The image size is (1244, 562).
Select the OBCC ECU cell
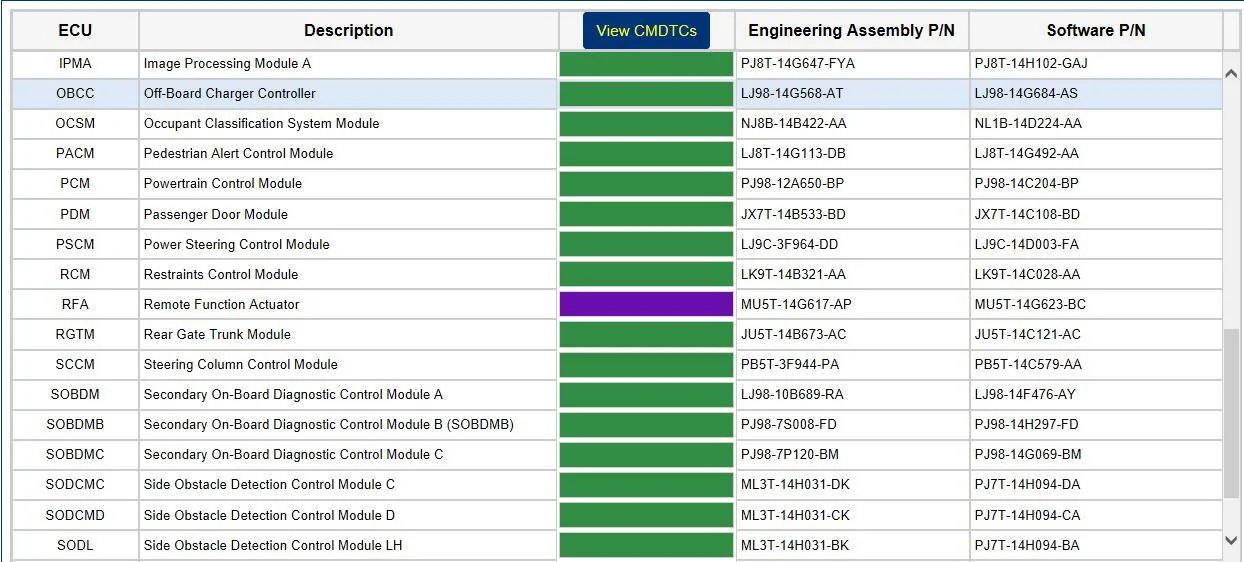tap(75, 94)
